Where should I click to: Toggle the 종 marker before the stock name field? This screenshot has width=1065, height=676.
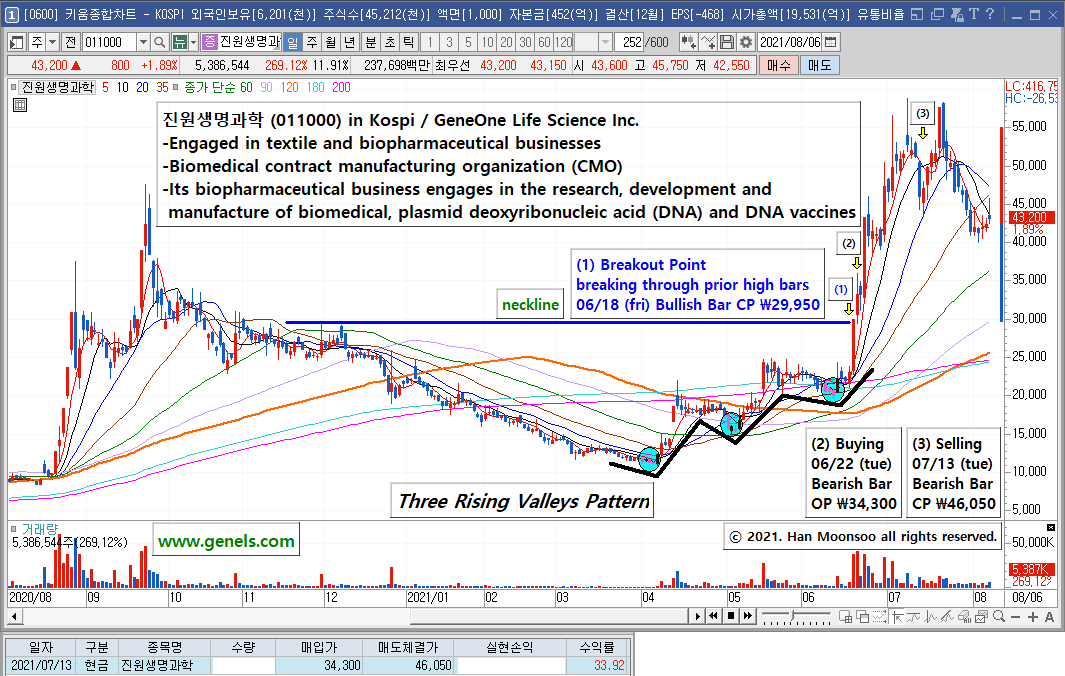(x=211, y=42)
